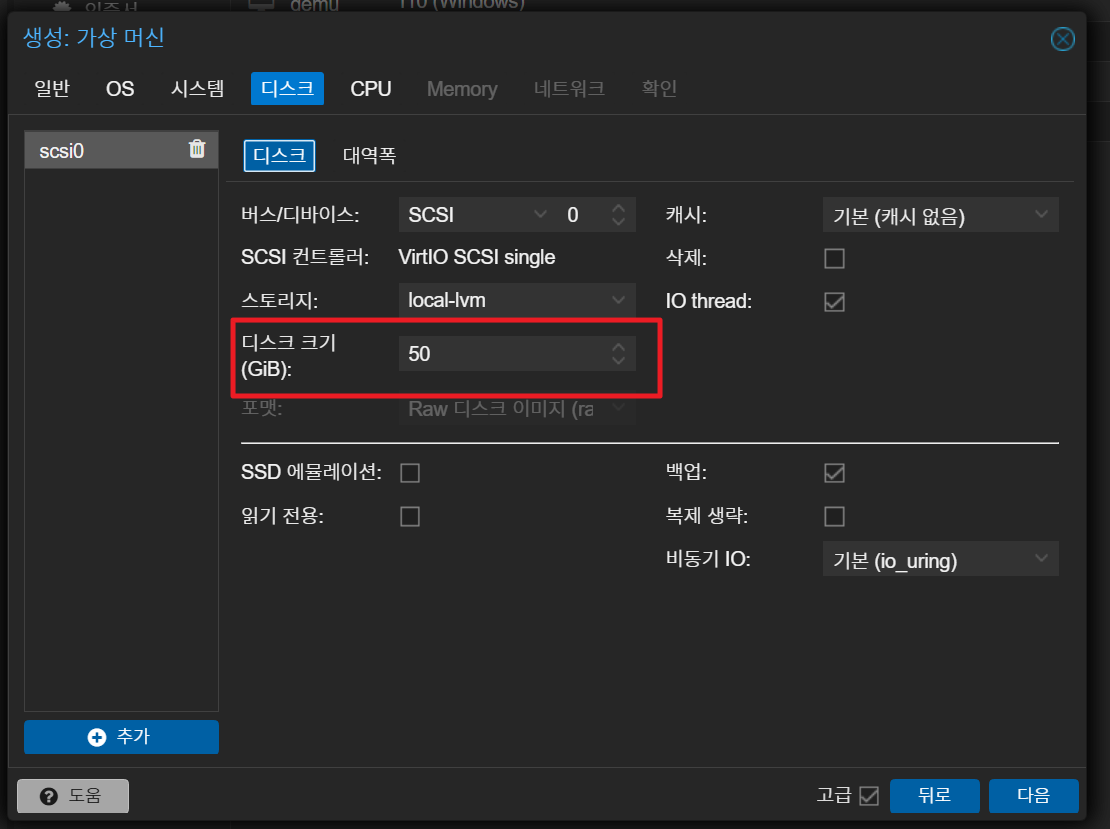Open the 캐시 cache mode dropdown
This screenshot has width=1110, height=829.
(1041, 215)
